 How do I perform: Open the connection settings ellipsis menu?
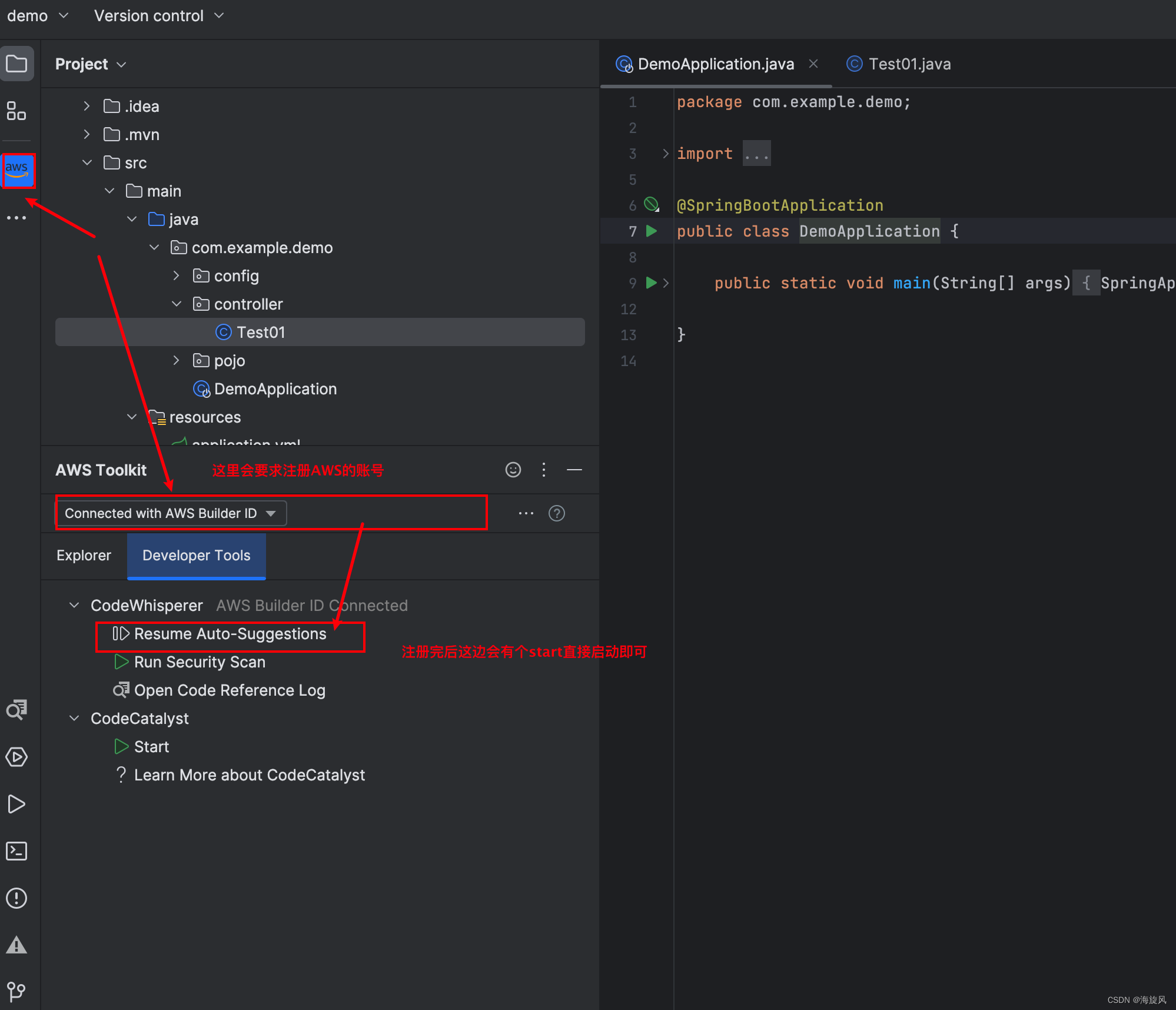[526, 513]
